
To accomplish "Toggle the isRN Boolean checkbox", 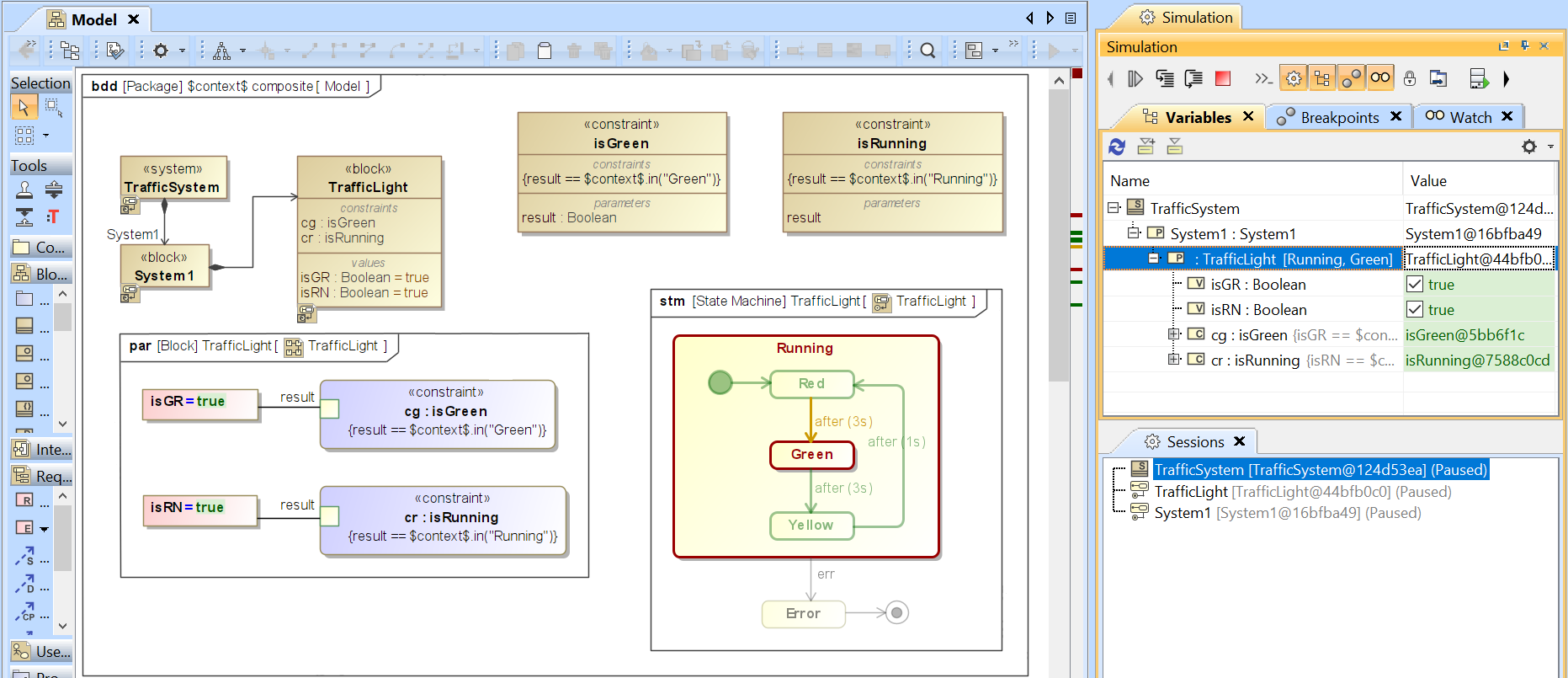I will (1415, 310).
